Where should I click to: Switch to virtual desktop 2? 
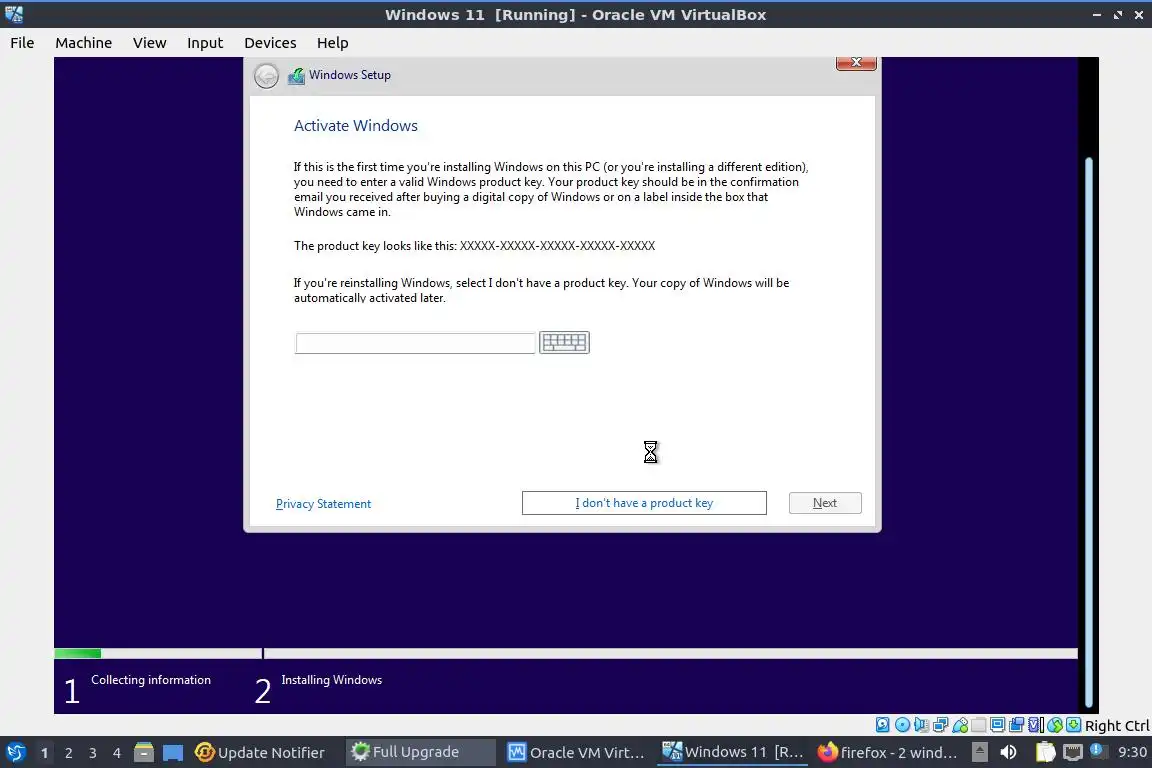68,753
